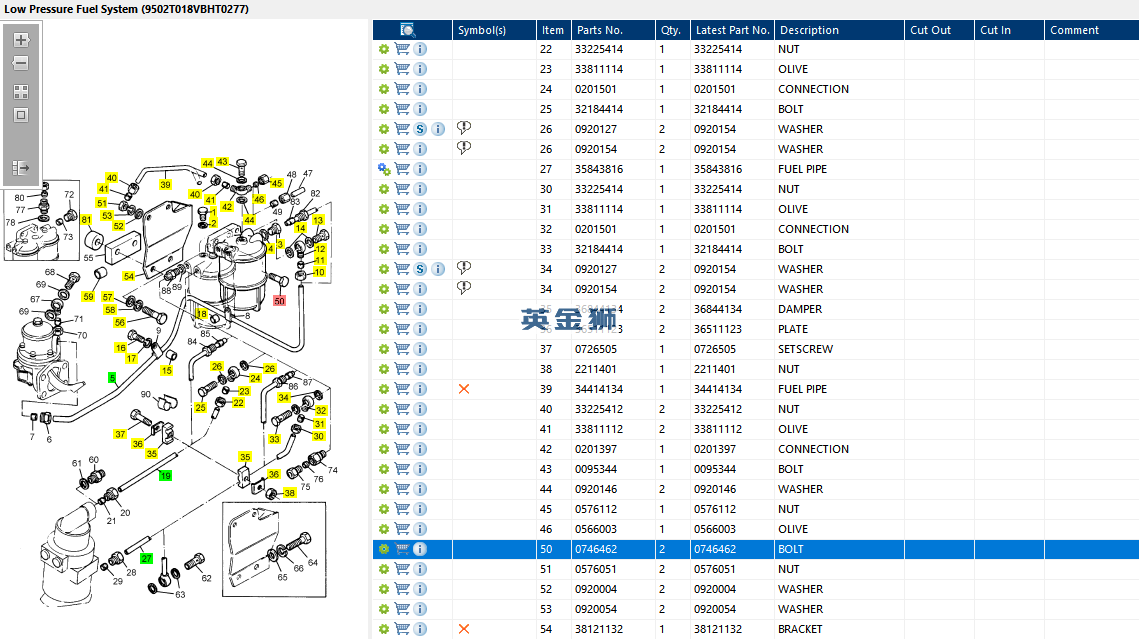Select part number 0576112 NUT row
This screenshot has height=639, width=1139.
[596, 509]
